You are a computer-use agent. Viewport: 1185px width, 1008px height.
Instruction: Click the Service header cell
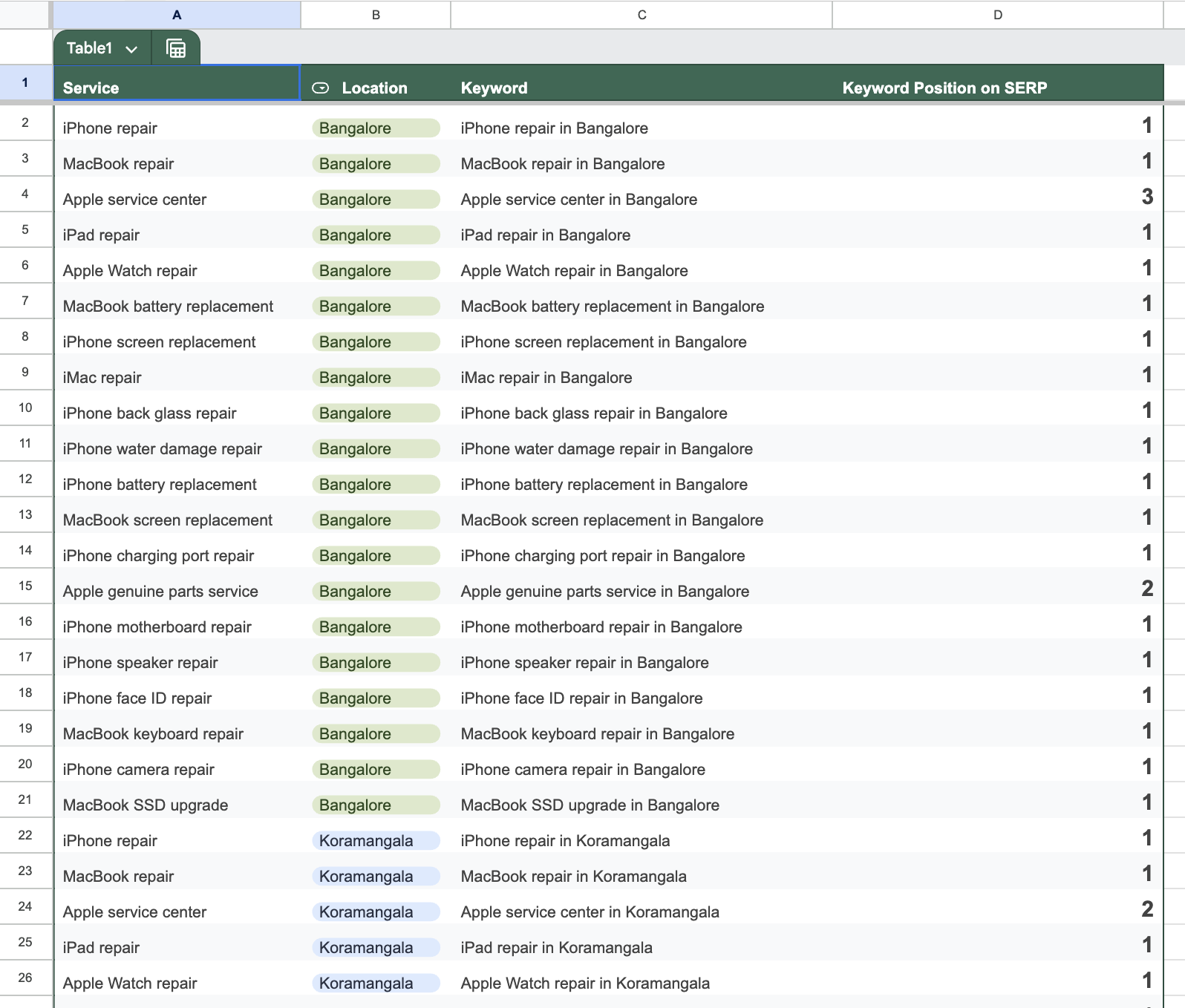pyautogui.click(x=177, y=82)
